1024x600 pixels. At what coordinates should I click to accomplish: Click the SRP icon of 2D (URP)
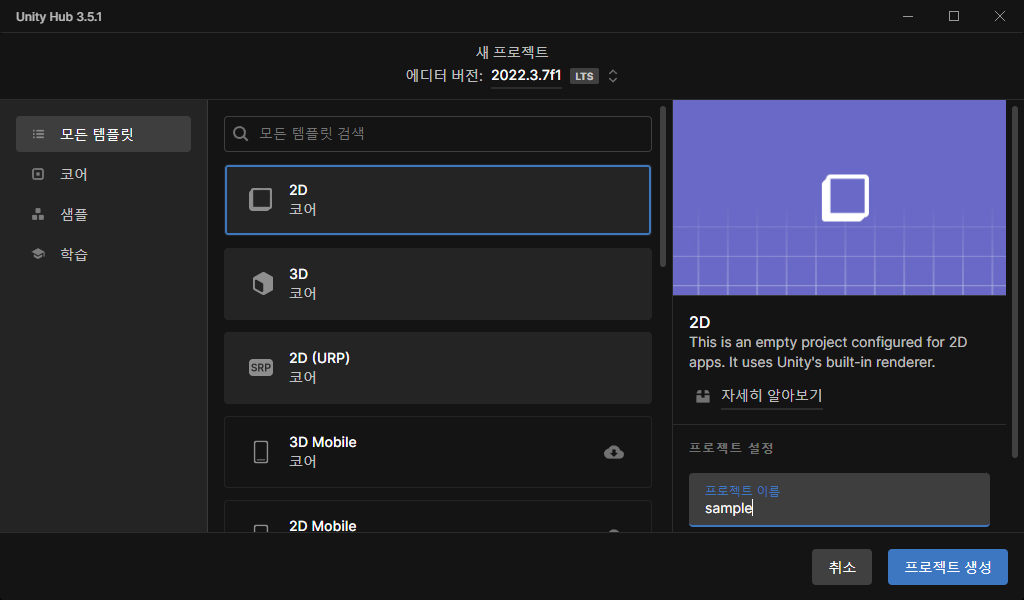261,368
